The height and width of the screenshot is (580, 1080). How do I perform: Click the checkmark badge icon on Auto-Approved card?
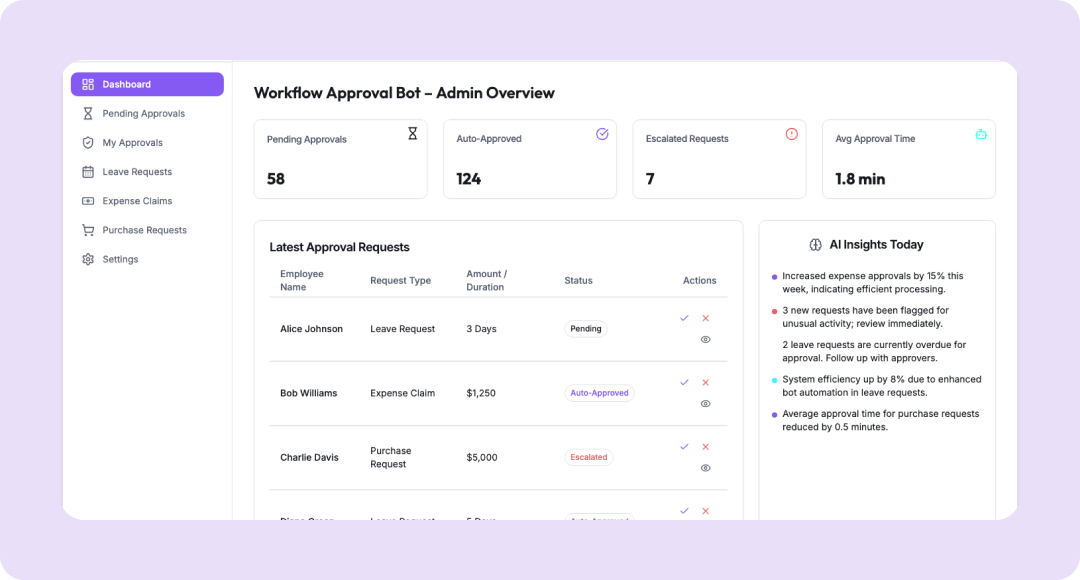[602, 134]
